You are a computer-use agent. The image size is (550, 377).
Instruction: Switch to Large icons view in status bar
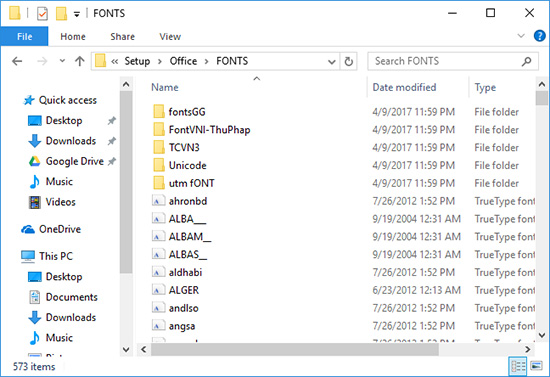pos(536,366)
